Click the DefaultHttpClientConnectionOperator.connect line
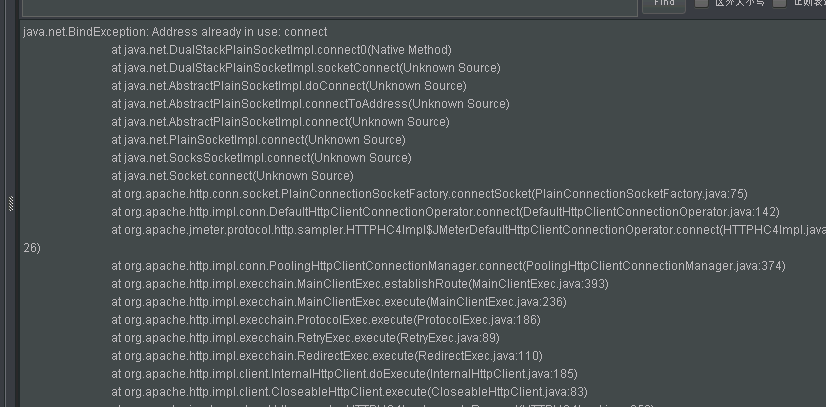Image resolution: width=826 pixels, height=407 pixels. (x=445, y=212)
